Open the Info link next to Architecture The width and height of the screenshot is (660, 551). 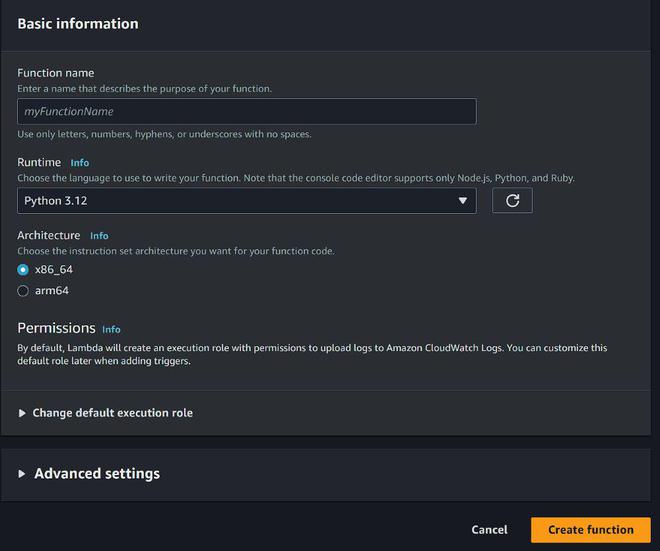pos(99,236)
